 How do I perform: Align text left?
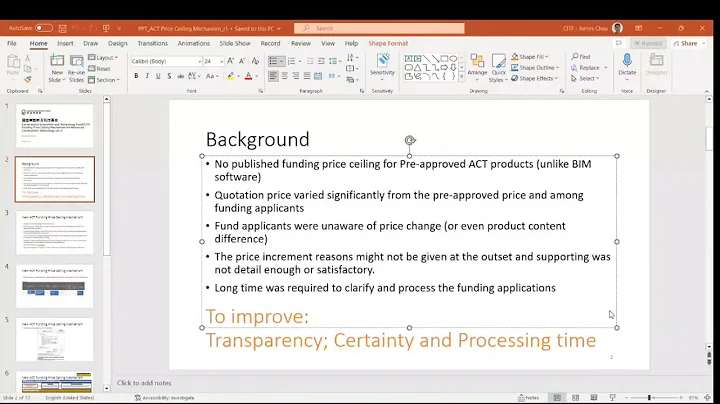coord(273,76)
